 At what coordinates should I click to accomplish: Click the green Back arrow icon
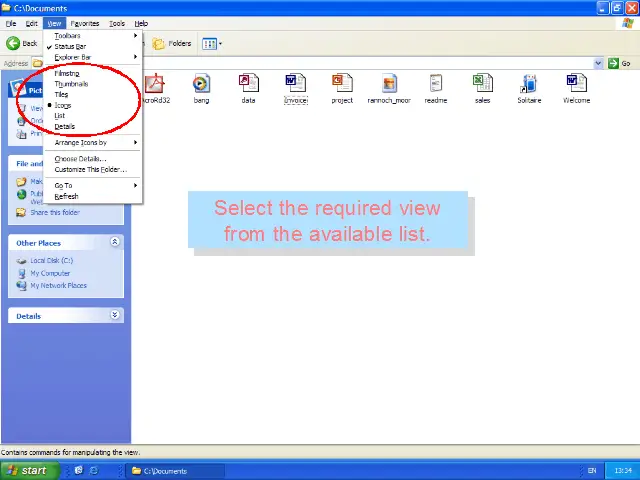13,43
